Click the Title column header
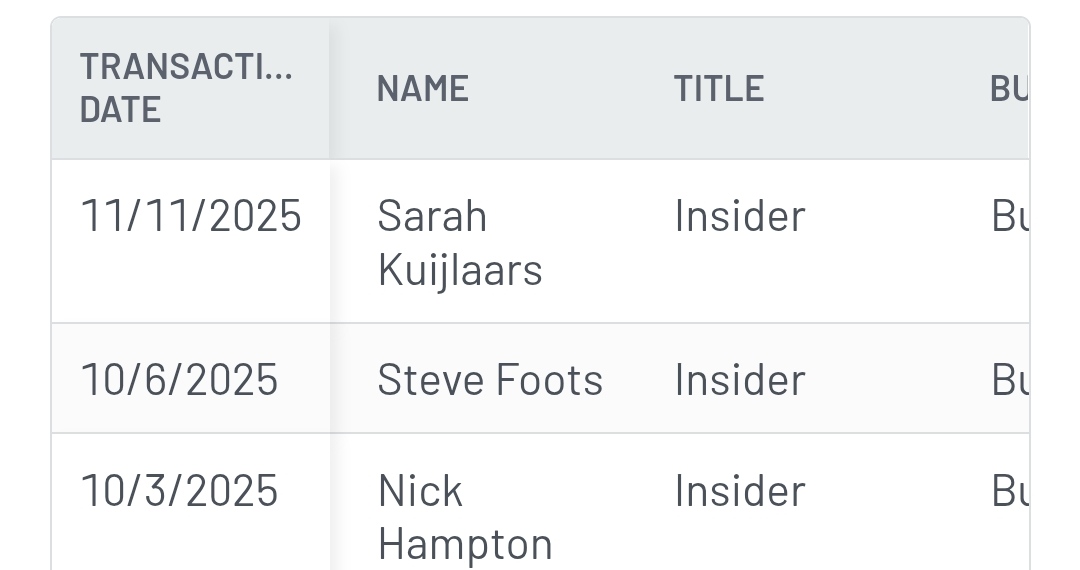 [719, 89]
